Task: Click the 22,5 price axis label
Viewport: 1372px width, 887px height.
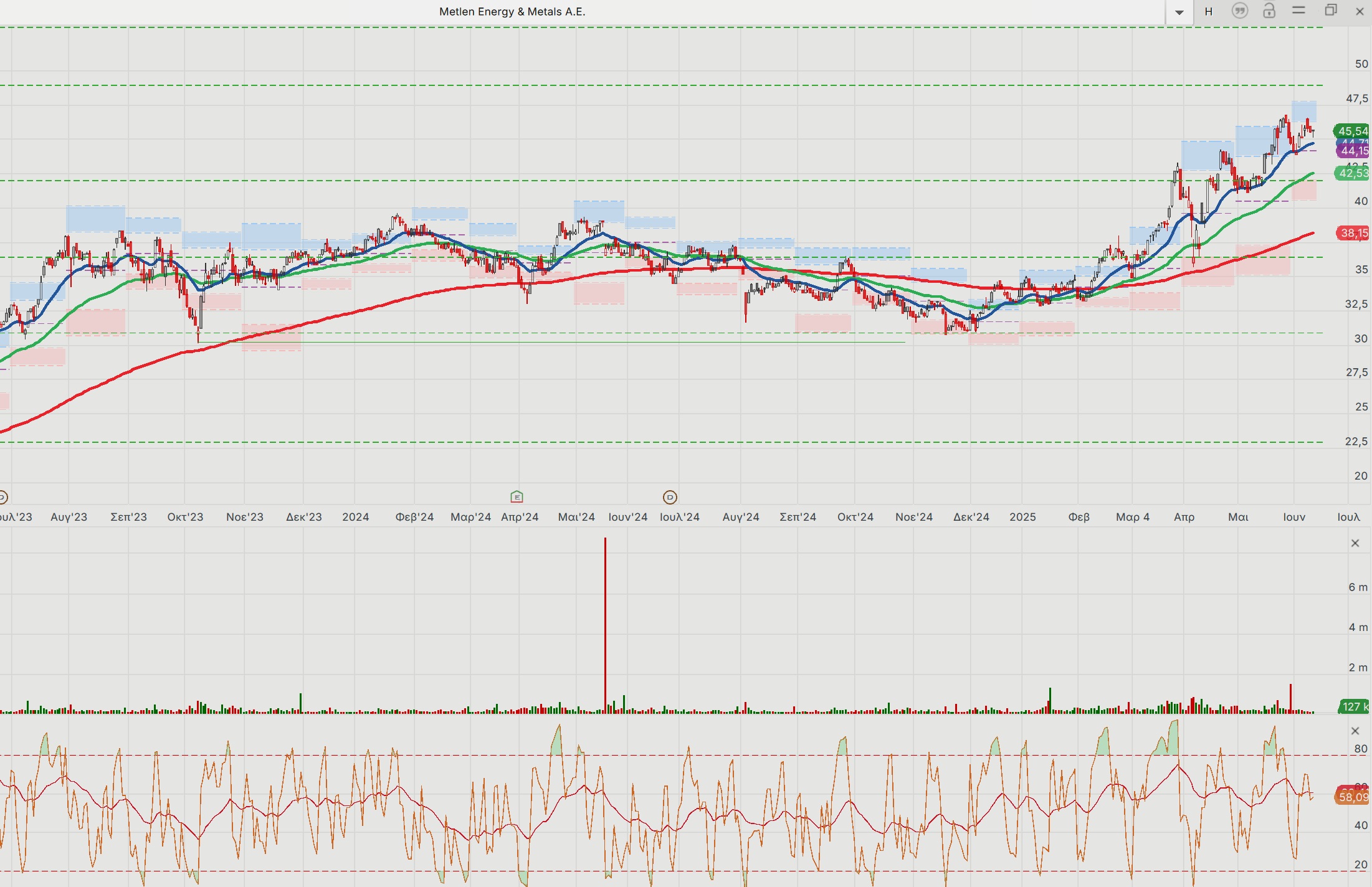Action: [1357, 442]
